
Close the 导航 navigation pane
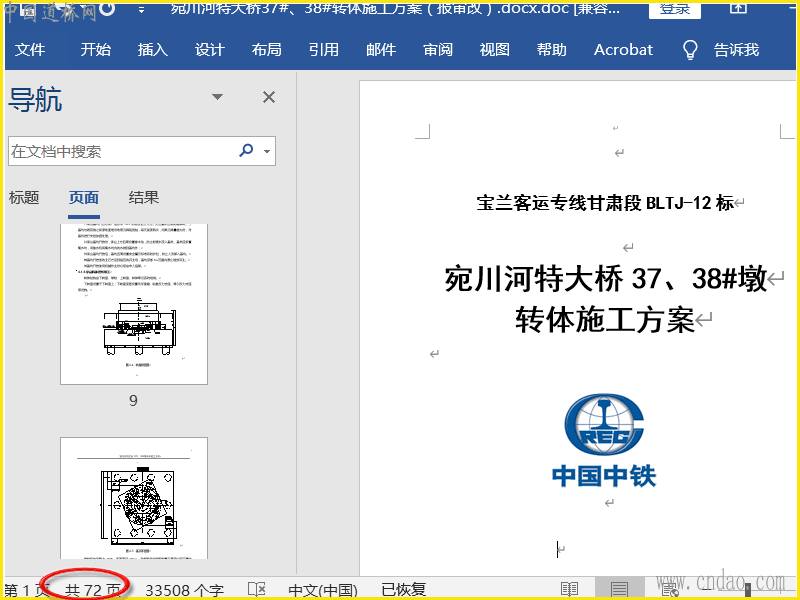click(269, 97)
